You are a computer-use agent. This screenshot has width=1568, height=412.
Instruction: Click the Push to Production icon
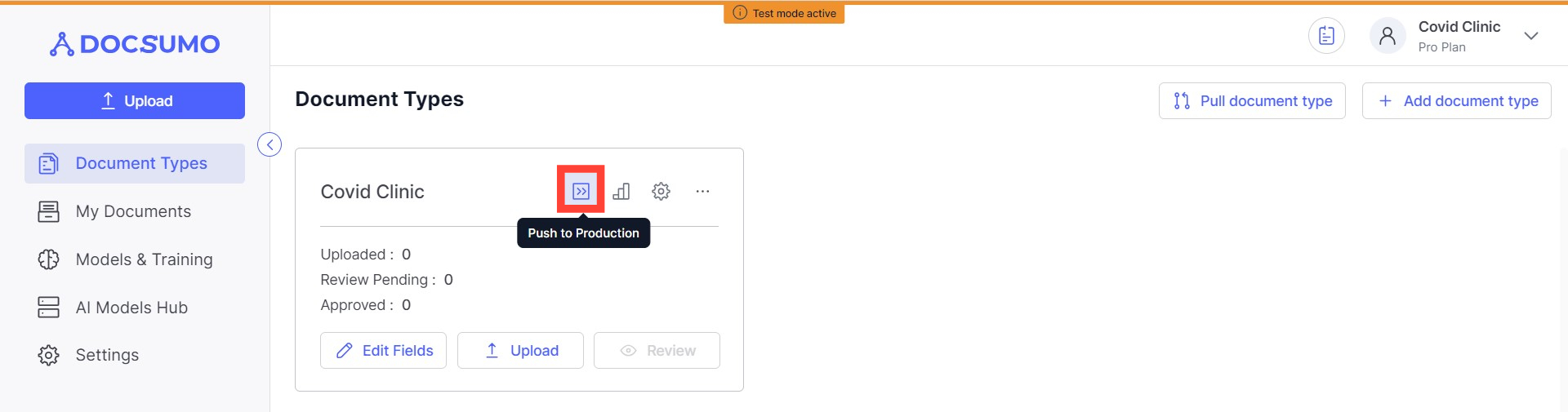[x=581, y=191]
